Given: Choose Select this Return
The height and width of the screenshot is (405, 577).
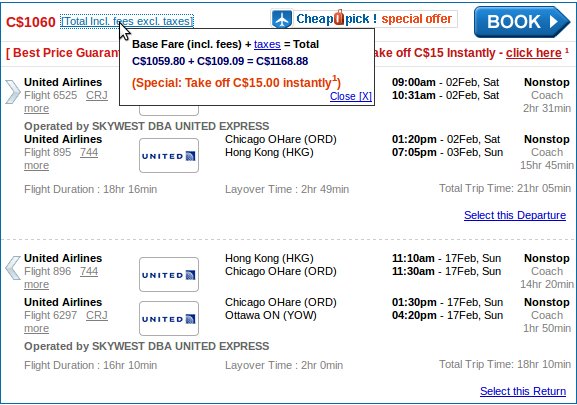Looking at the screenshot, I should coord(523,391).
